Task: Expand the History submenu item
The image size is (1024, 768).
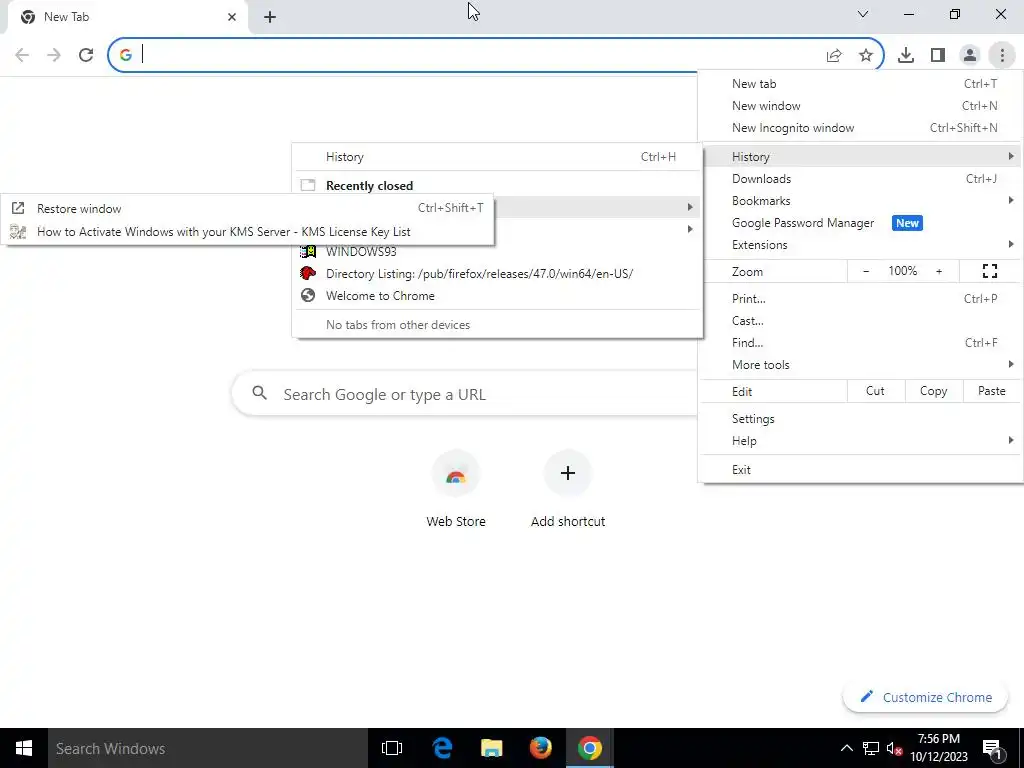Action: [x=860, y=157]
